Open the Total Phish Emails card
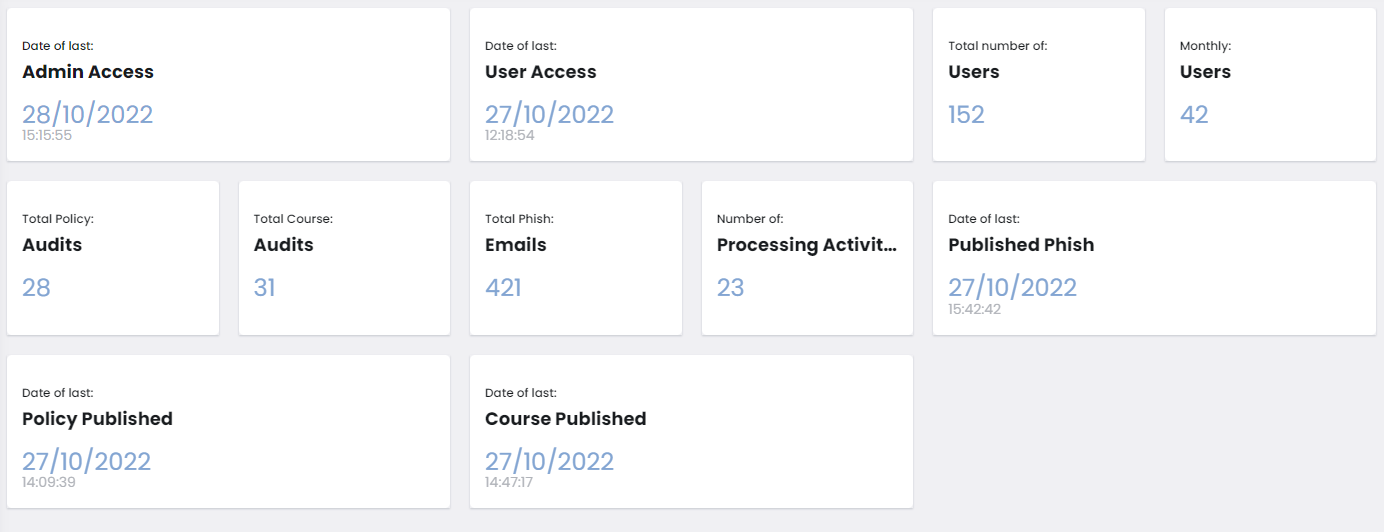Screen dimensions: 1384x532 coord(576,258)
